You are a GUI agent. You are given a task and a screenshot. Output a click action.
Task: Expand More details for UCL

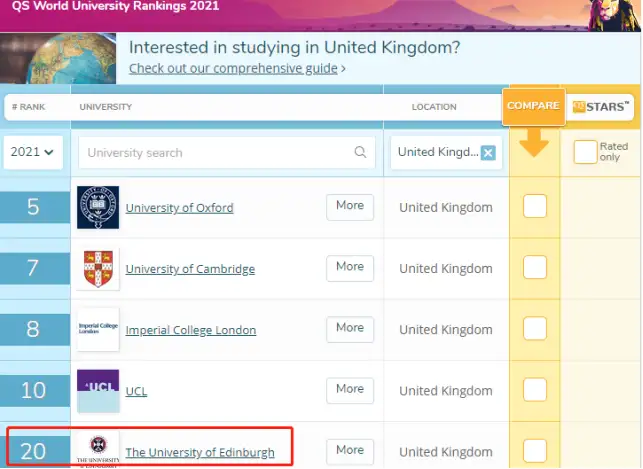pyautogui.click(x=349, y=389)
